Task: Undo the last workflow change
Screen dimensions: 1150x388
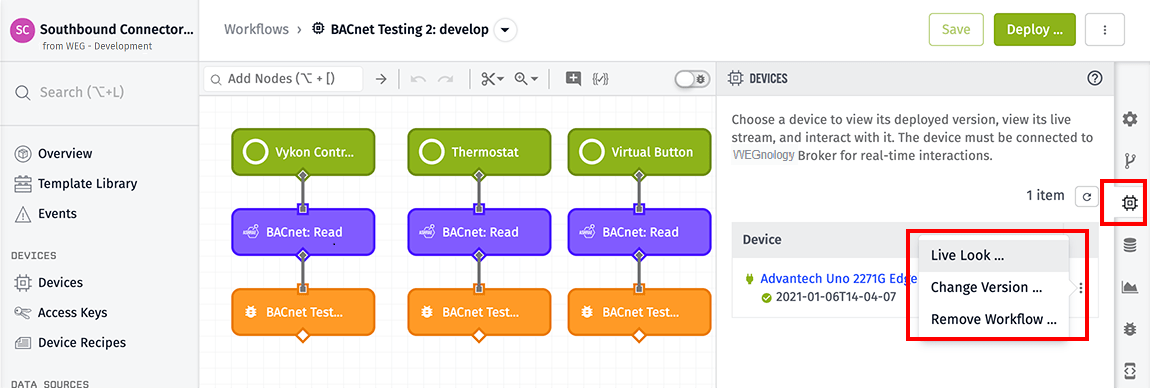Action: 418,79
